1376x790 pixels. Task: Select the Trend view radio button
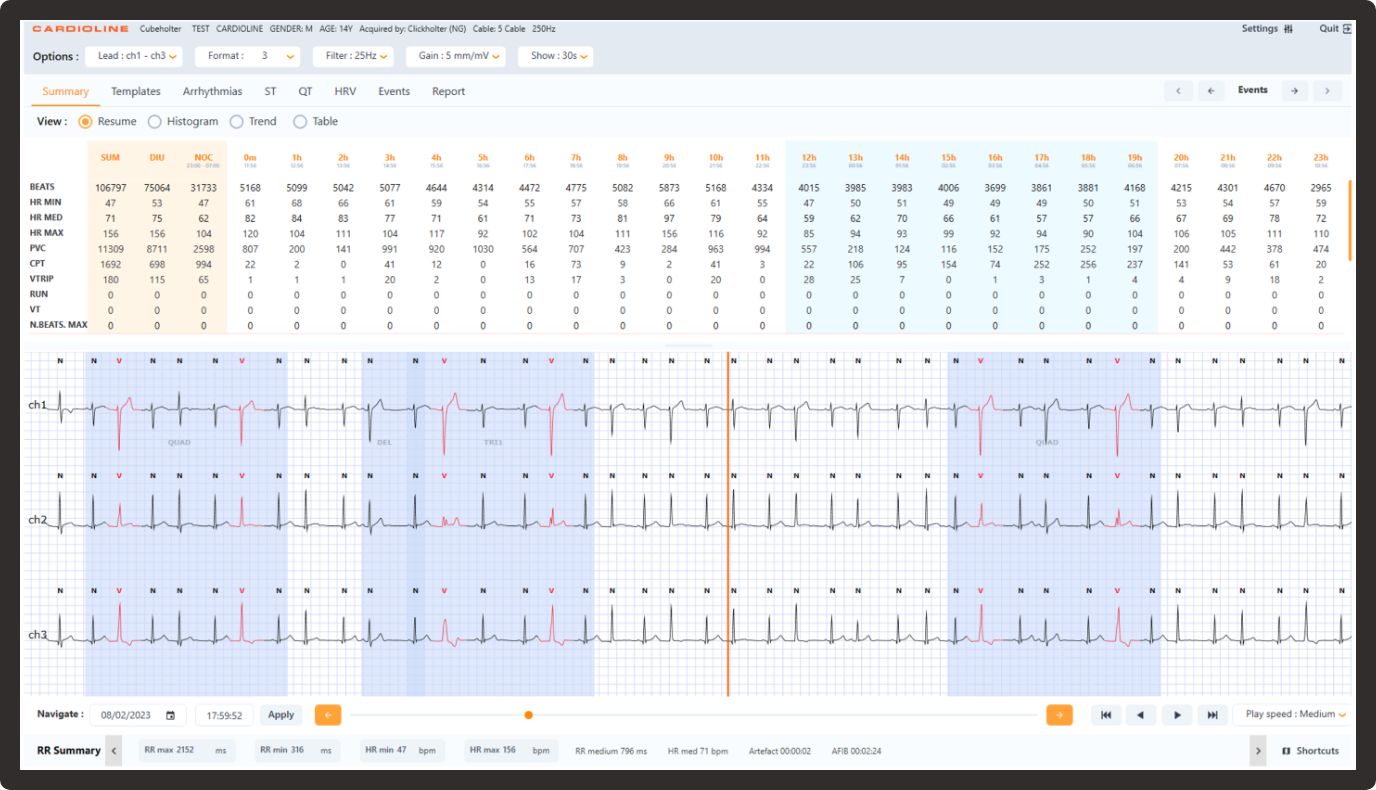click(x=237, y=122)
